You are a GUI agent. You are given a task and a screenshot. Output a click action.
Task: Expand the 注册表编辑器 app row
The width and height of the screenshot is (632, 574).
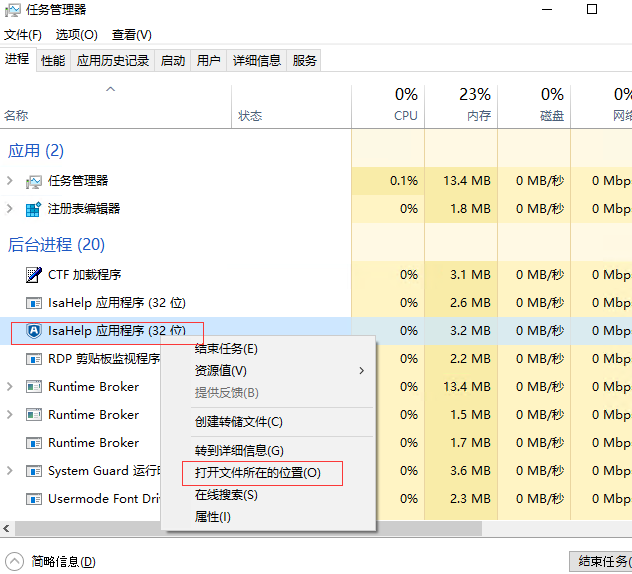(x=10, y=209)
